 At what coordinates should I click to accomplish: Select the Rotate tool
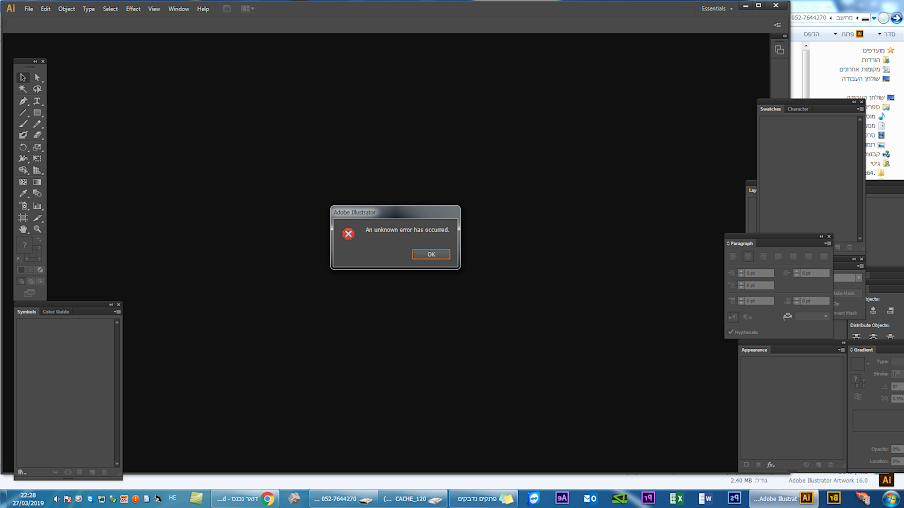tap(23, 148)
